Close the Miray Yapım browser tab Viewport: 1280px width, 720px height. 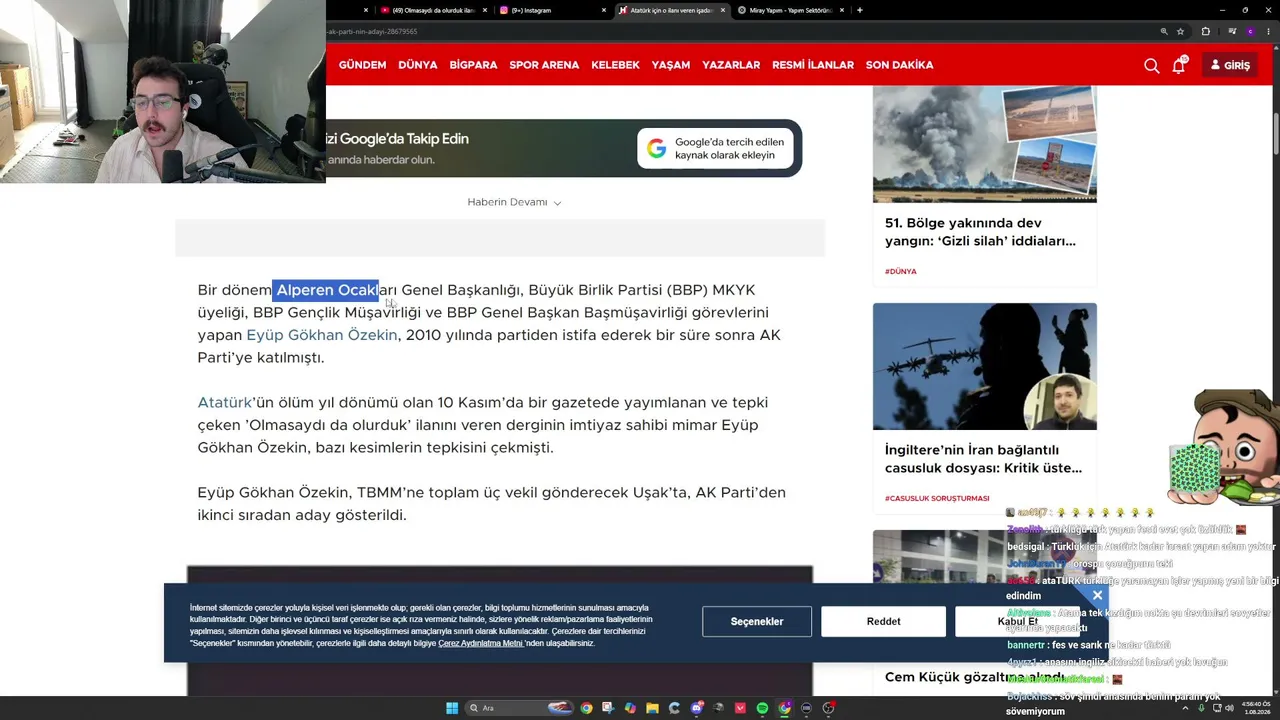point(843,10)
